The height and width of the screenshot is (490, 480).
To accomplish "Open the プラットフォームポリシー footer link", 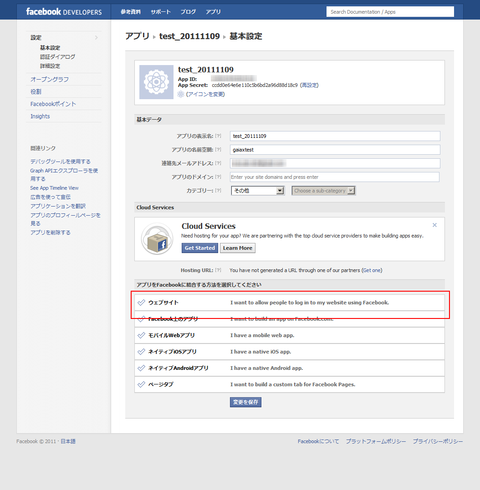I will coord(376,441).
